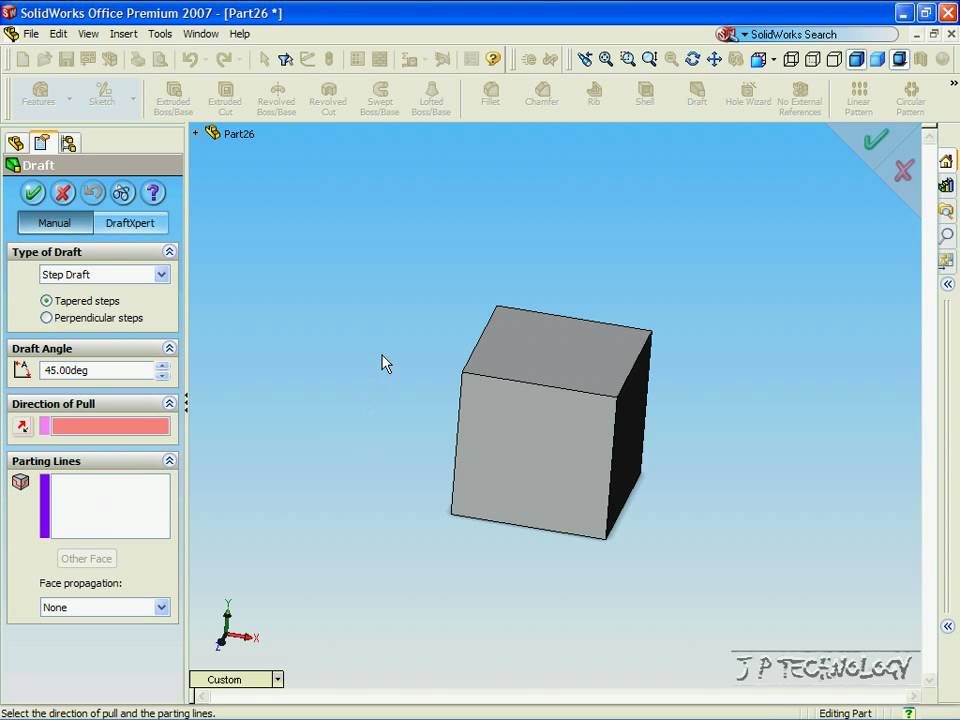Cancel the Draft with the red X
Screen dimensions: 960x720
pyautogui.click(x=62, y=193)
